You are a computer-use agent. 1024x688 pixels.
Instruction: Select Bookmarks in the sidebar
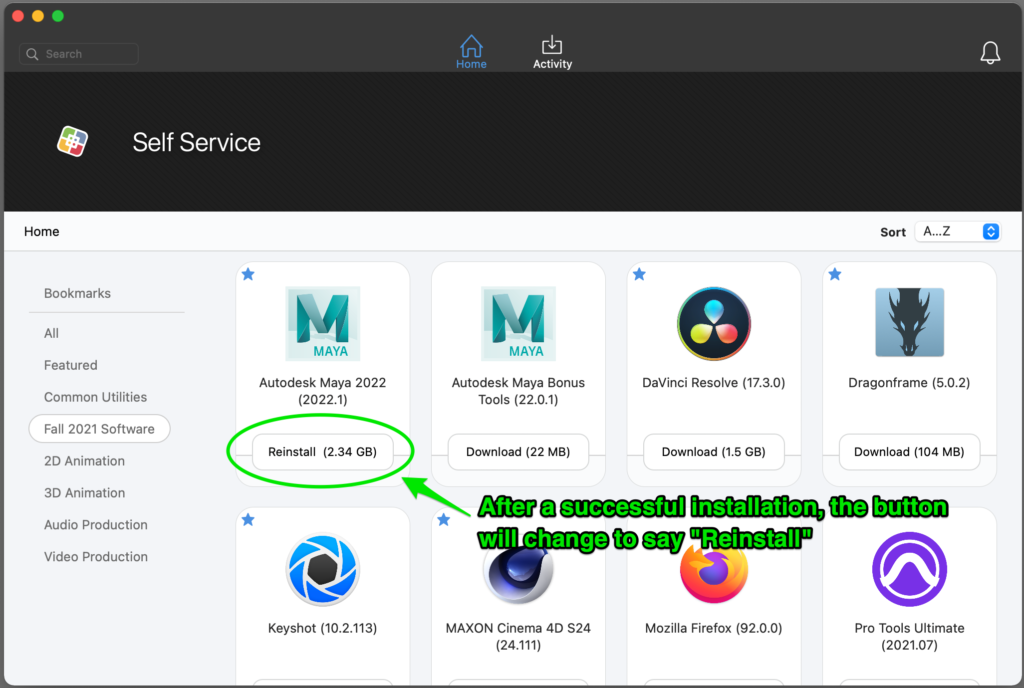(x=77, y=293)
